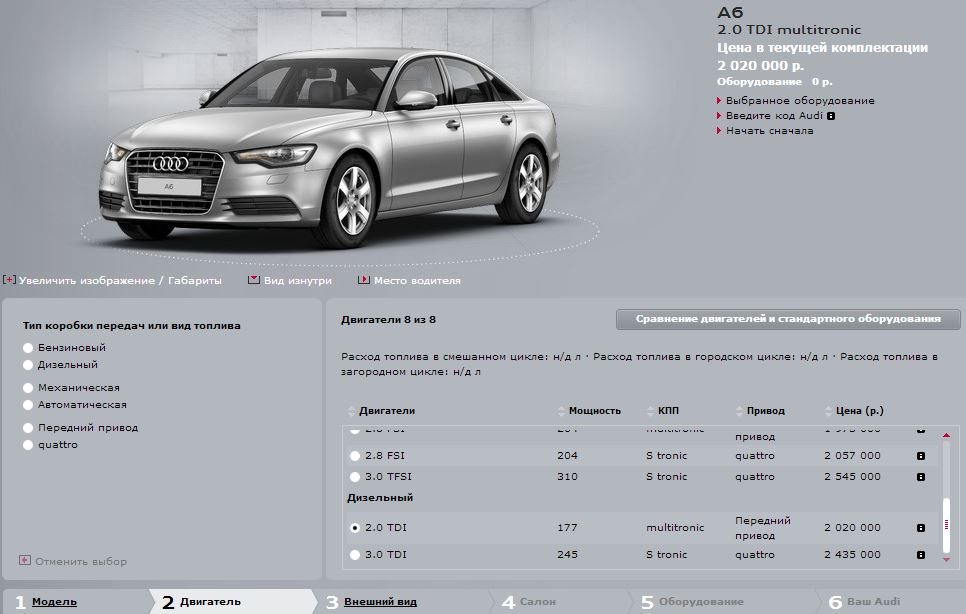This screenshot has width=966, height=614.
Task: Open interior view via its icon
Action: tap(253, 280)
